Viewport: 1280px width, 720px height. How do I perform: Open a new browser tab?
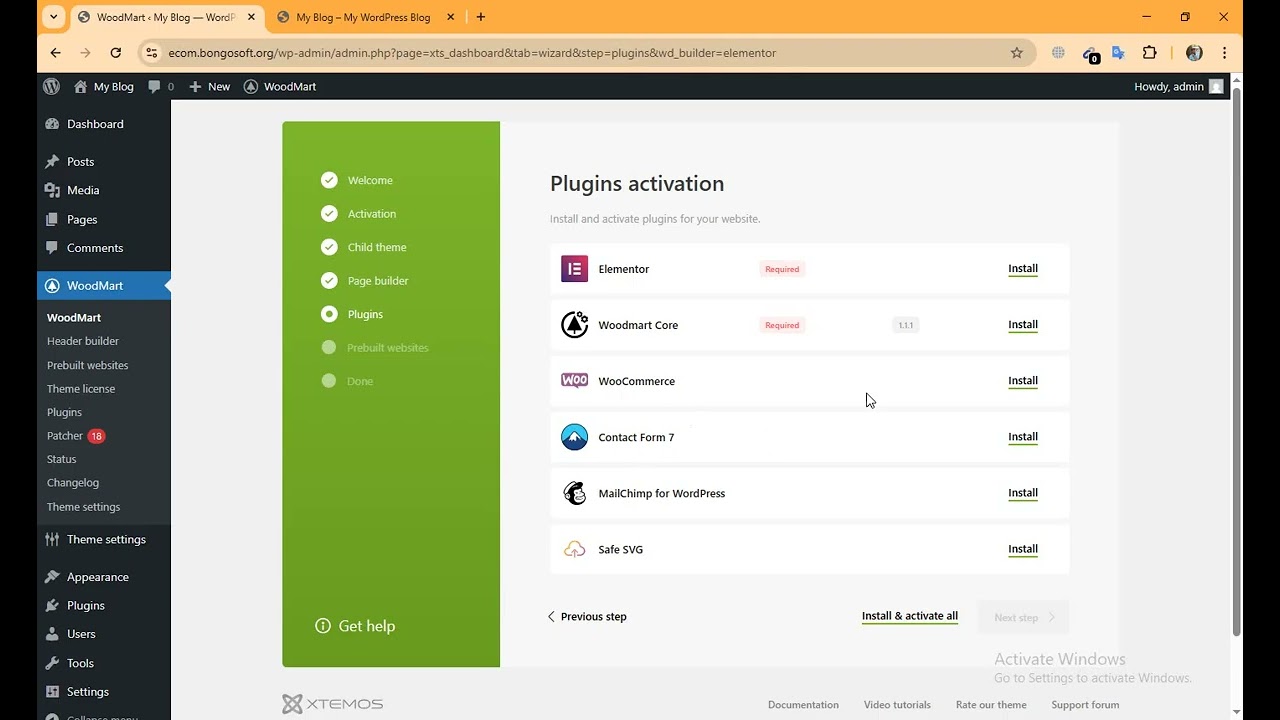tap(481, 17)
